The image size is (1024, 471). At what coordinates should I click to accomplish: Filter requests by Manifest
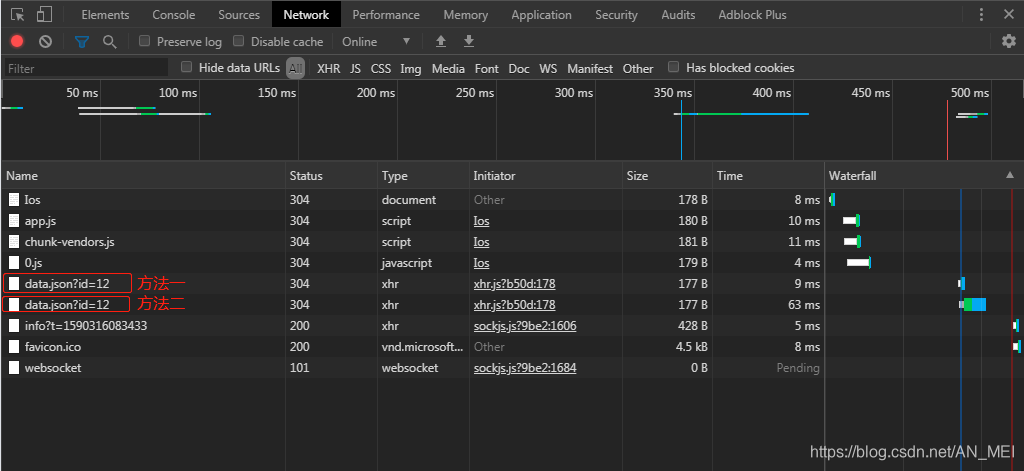click(x=590, y=69)
